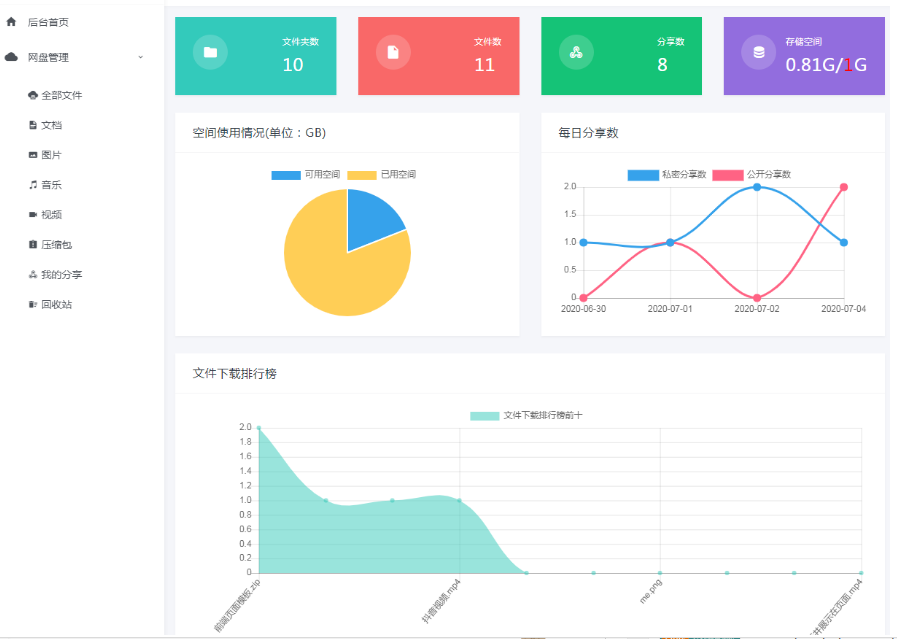Click the folder icon in 文件夹数 card
897x639 pixels.
pyautogui.click(x=210, y=53)
